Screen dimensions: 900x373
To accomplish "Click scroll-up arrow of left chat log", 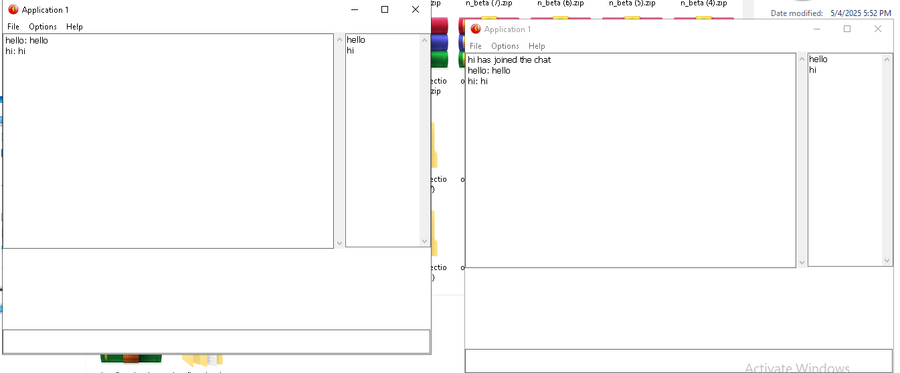I will (x=339, y=40).
